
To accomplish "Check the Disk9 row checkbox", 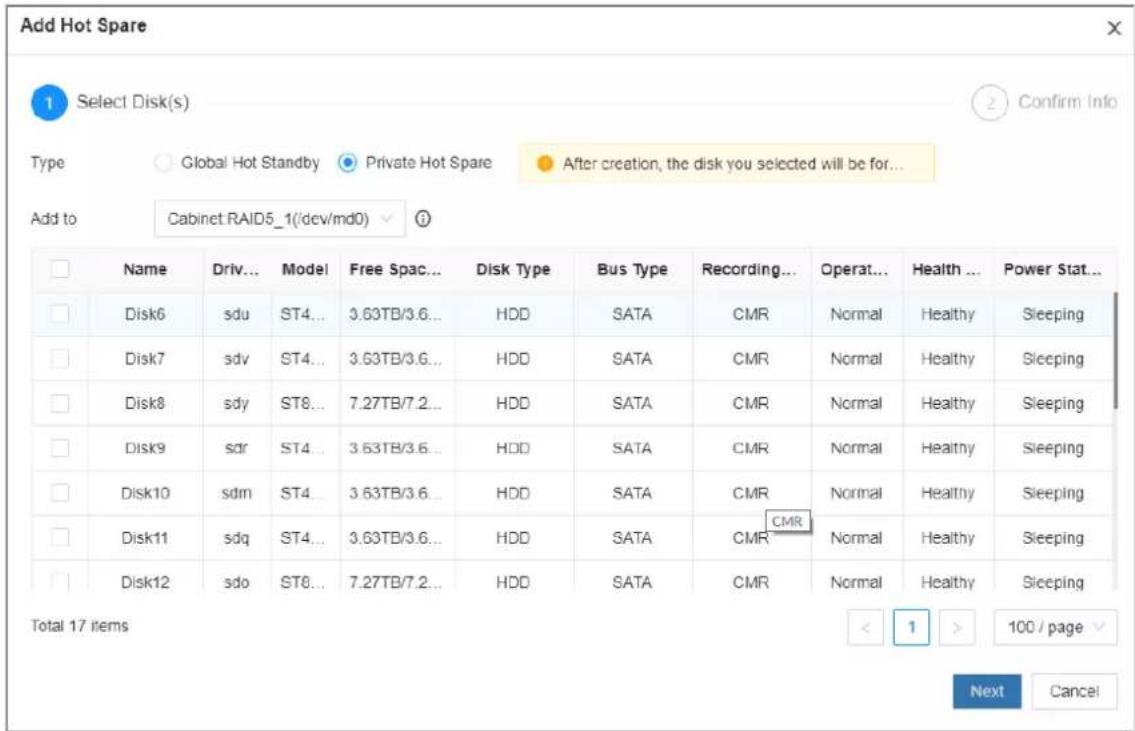I will point(60,448).
